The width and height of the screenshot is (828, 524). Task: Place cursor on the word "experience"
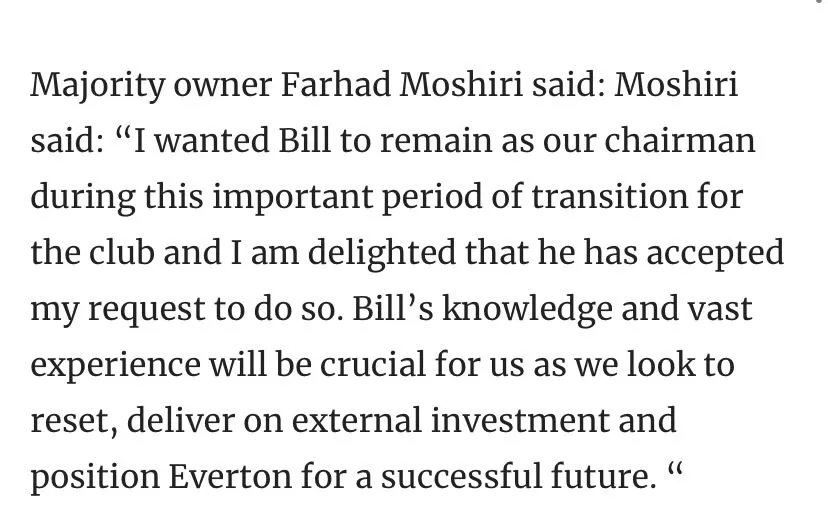115,365
